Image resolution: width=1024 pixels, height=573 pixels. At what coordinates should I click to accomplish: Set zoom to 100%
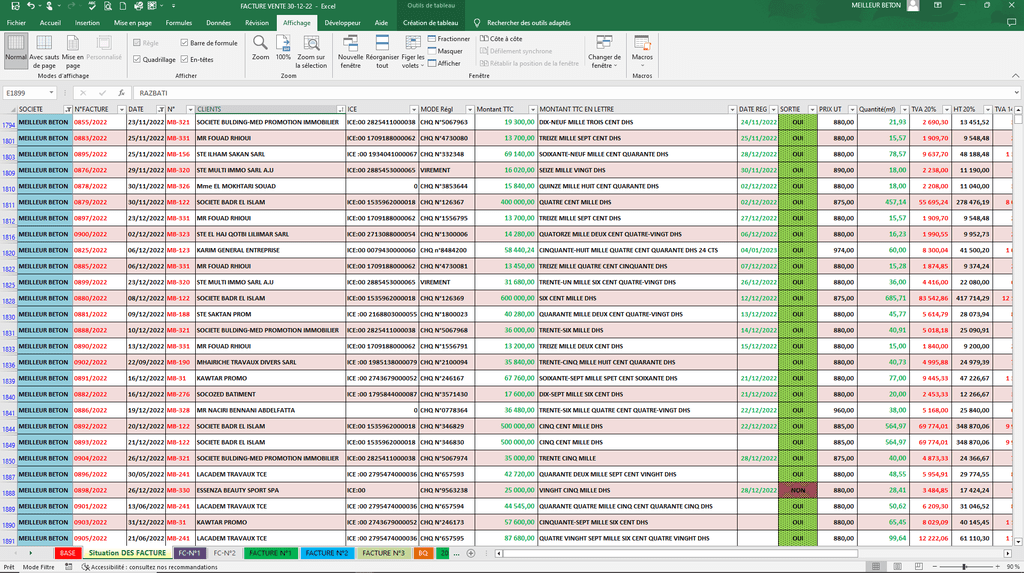pos(283,48)
